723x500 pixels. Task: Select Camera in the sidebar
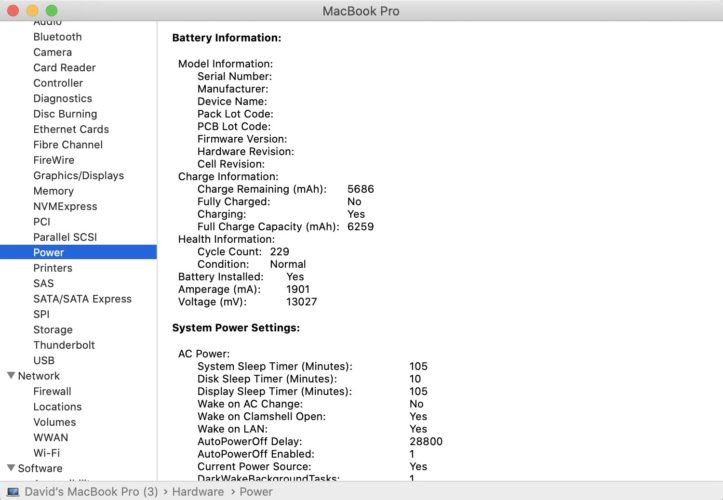53,52
